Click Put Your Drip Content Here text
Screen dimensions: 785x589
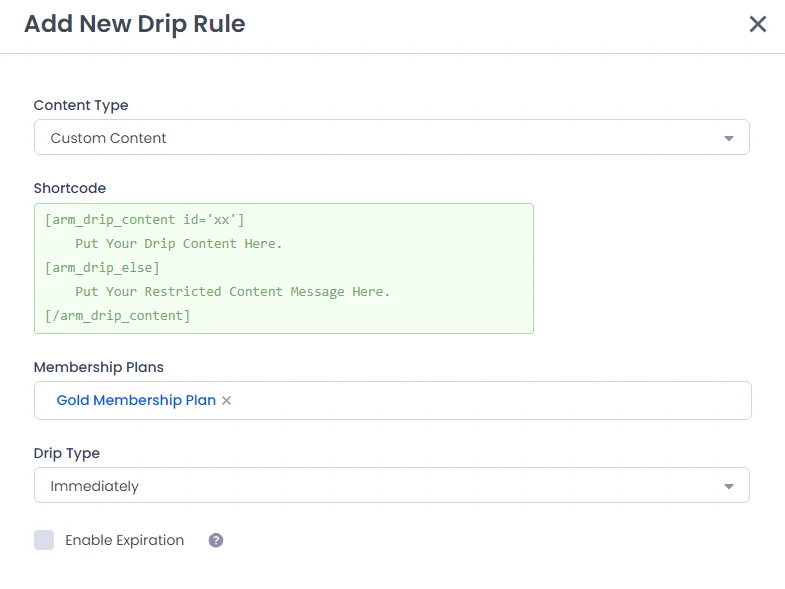[x=179, y=244]
